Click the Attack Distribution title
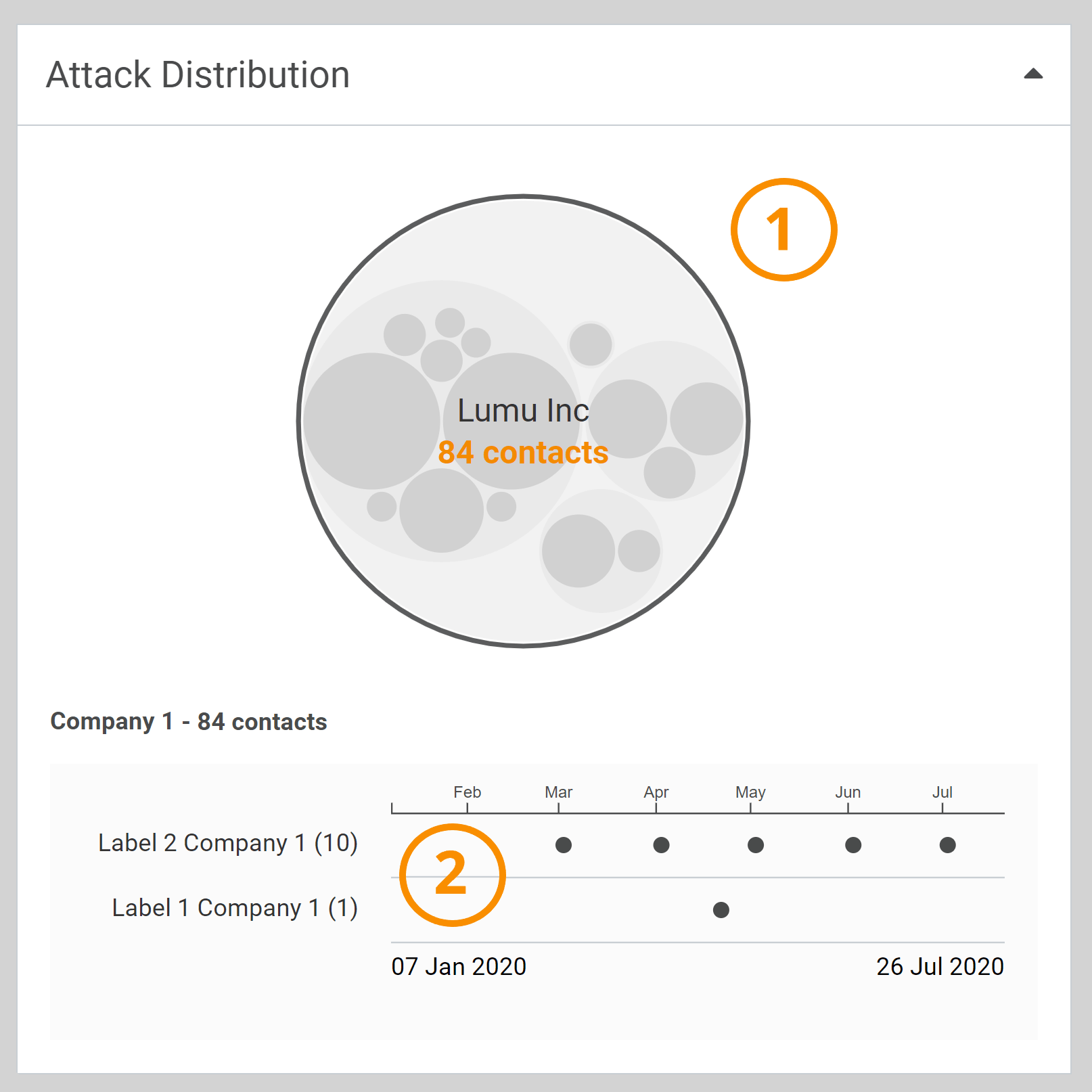This screenshot has width=1092, height=1092. click(198, 74)
